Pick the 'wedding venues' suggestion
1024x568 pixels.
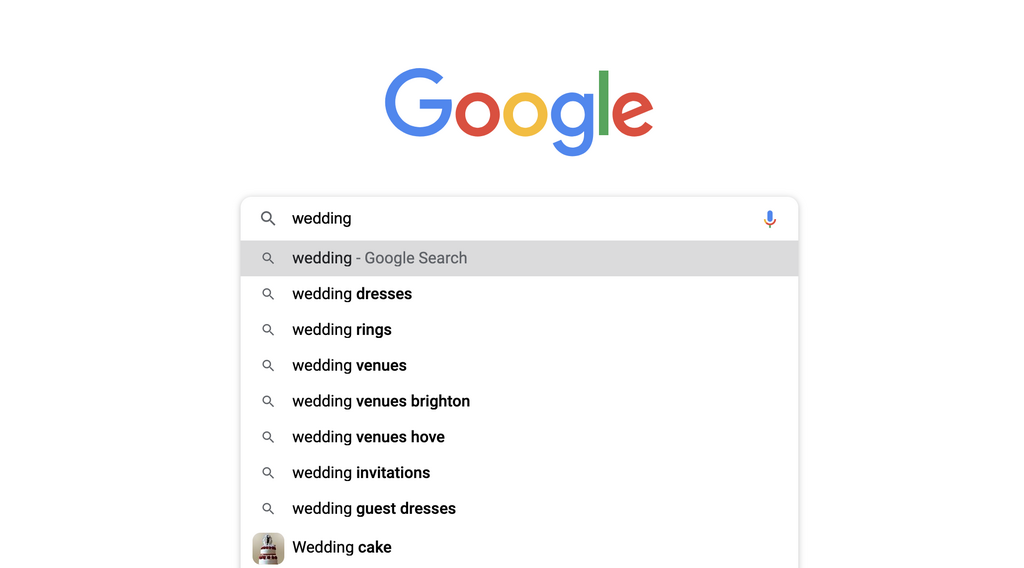pos(349,366)
